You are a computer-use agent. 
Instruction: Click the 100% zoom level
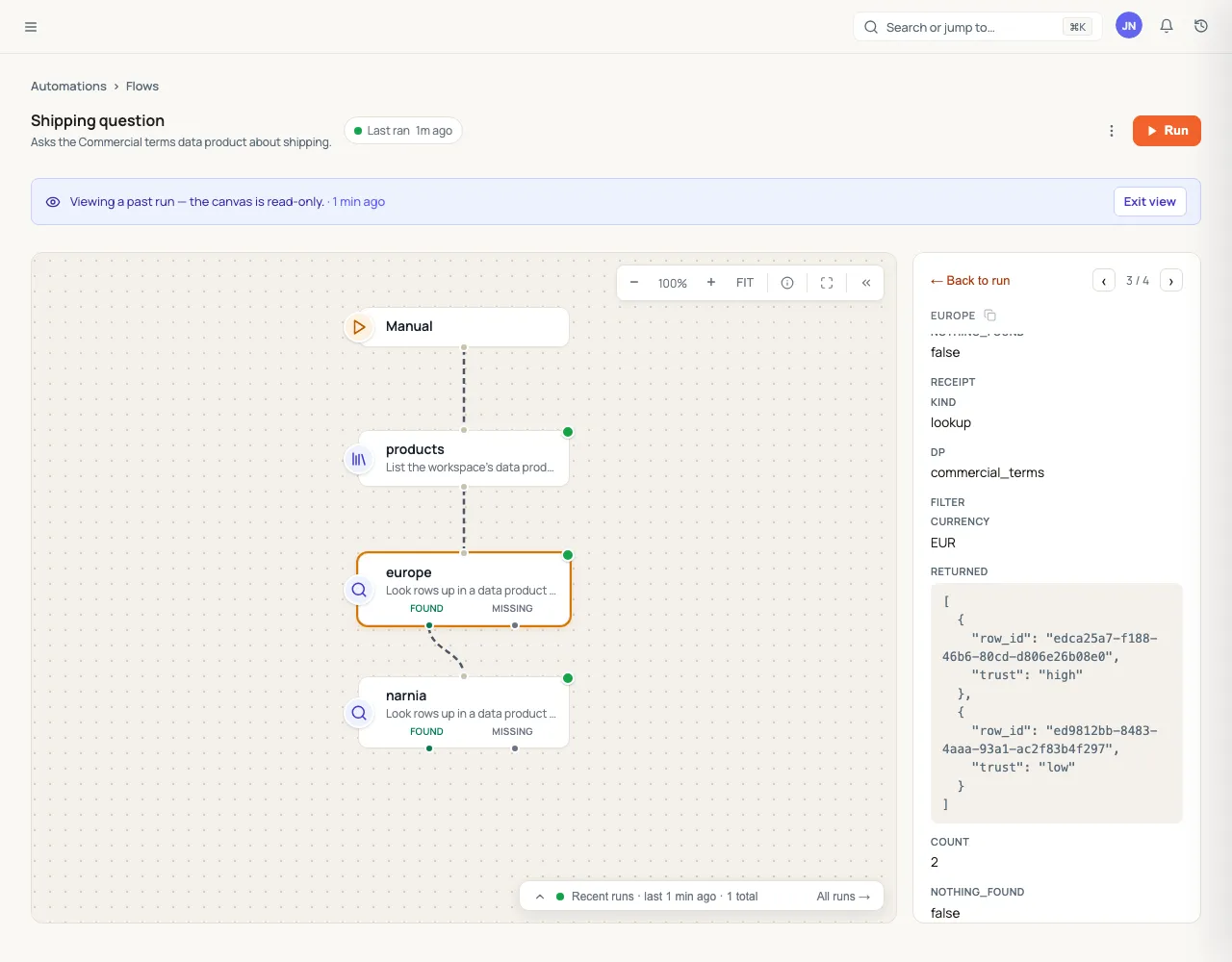[x=673, y=283]
